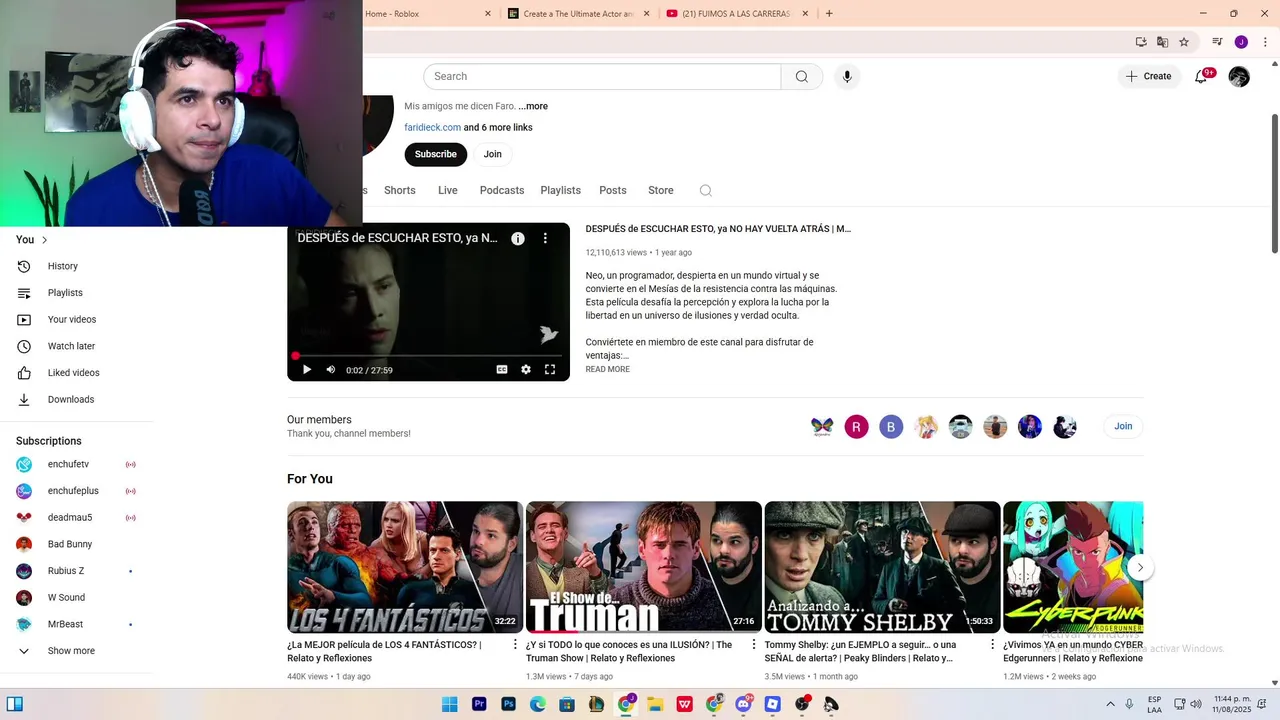Click the Join button beside Subscribe

tap(492, 154)
